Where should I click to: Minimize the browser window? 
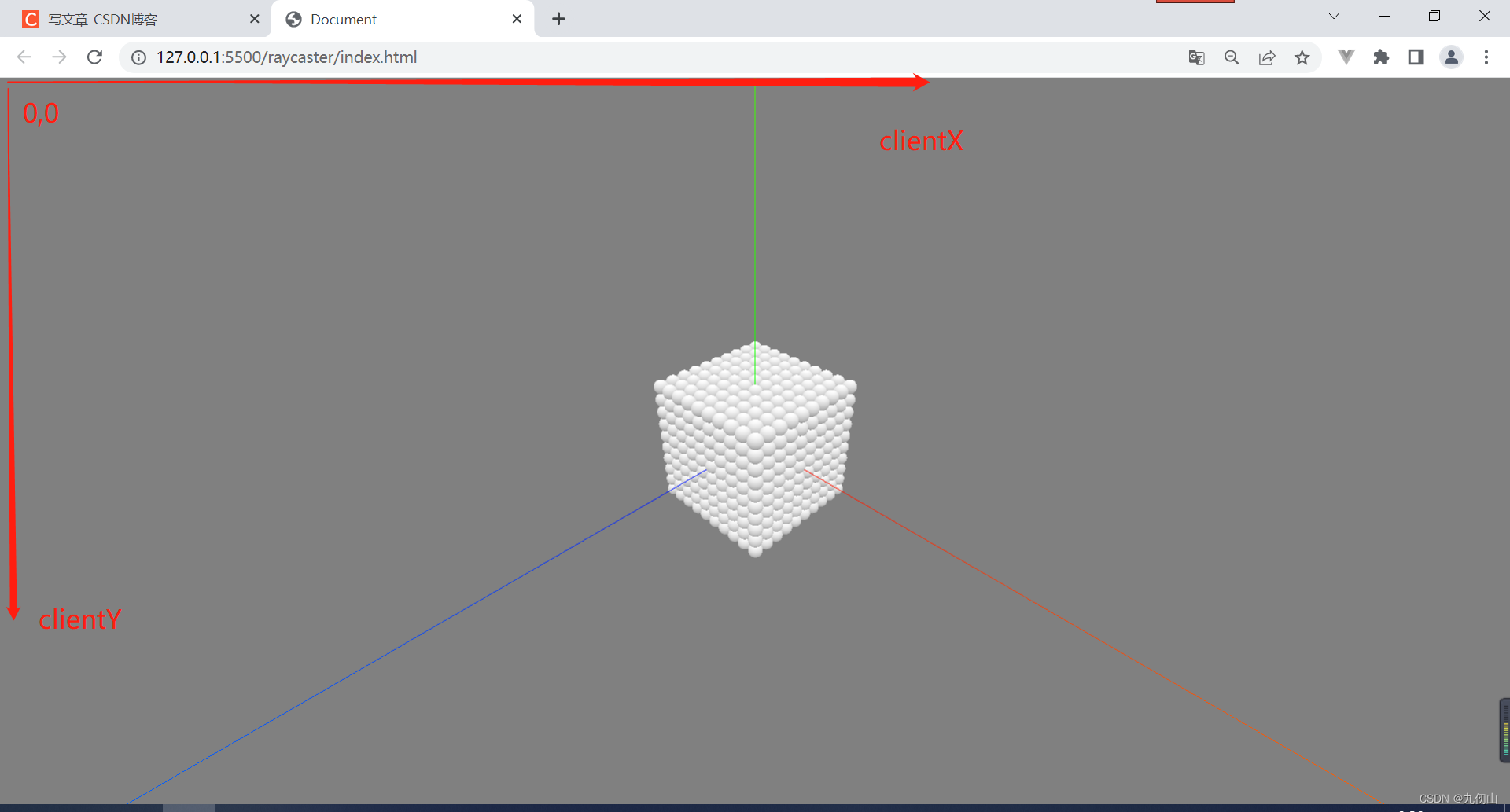point(1384,16)
